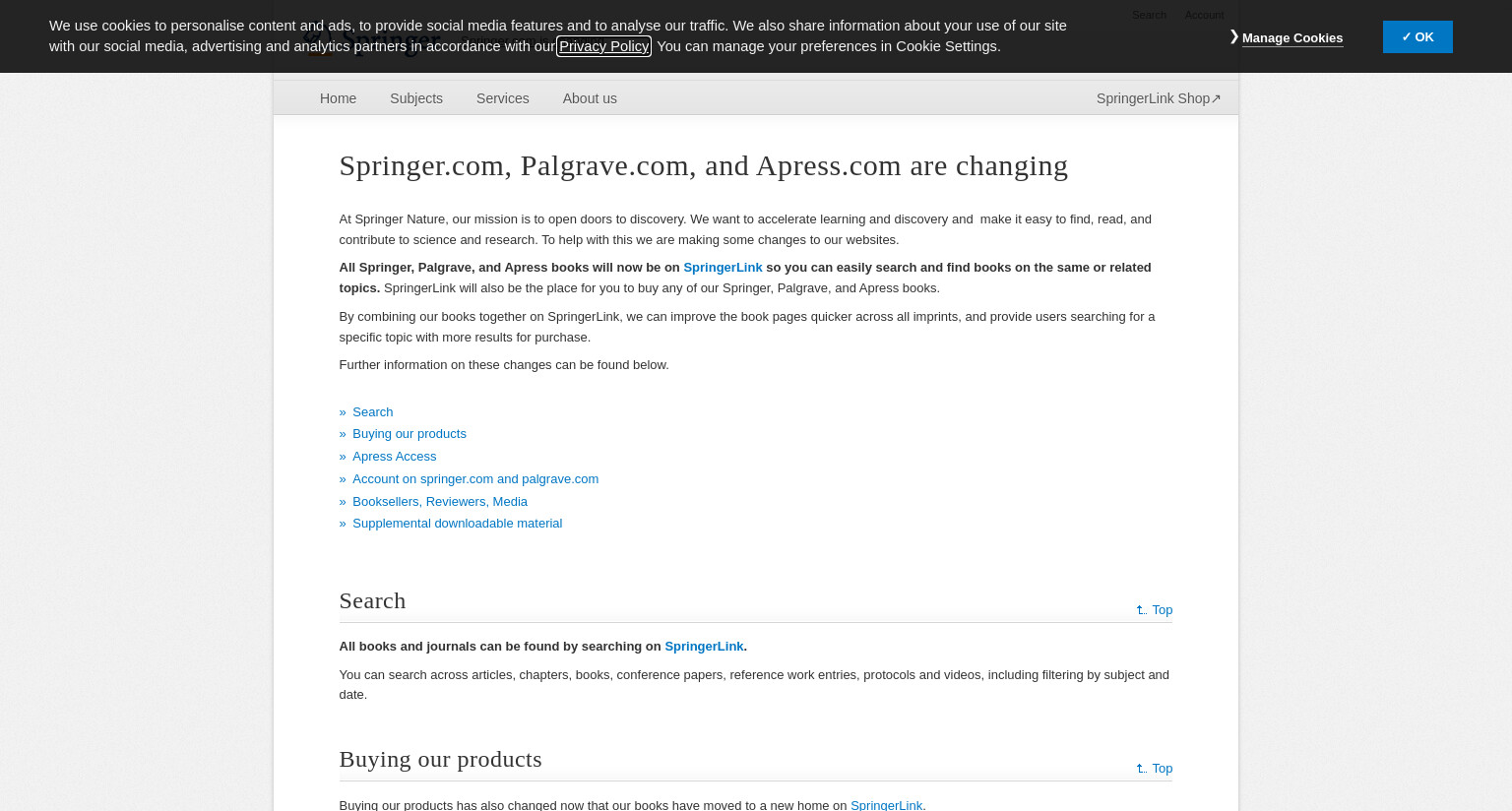Screen dimensions: 1512x811
Task: Click the 'Buying our products' section heading
Action: tap(440, 759)
